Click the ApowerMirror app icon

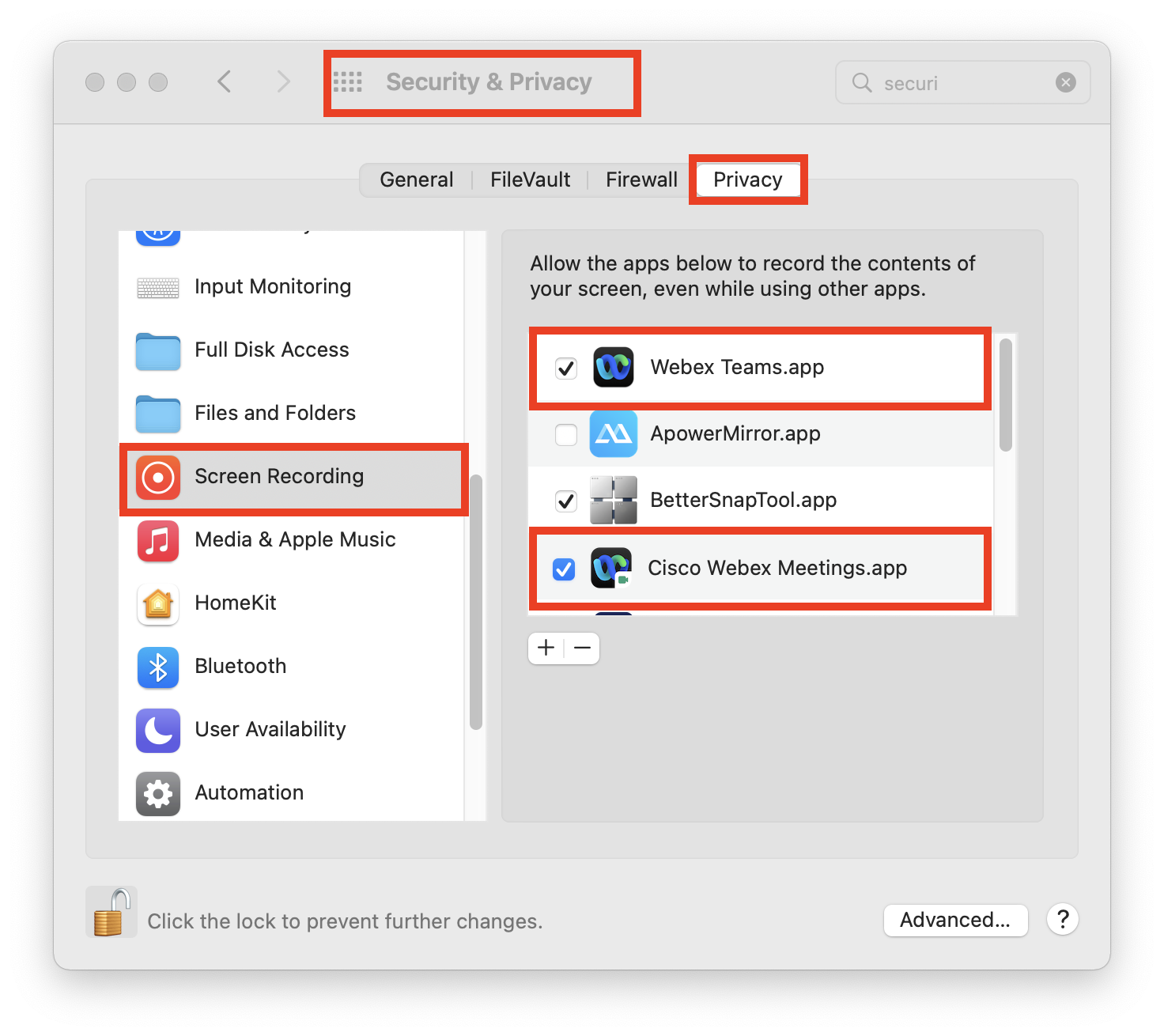(614, 433)
